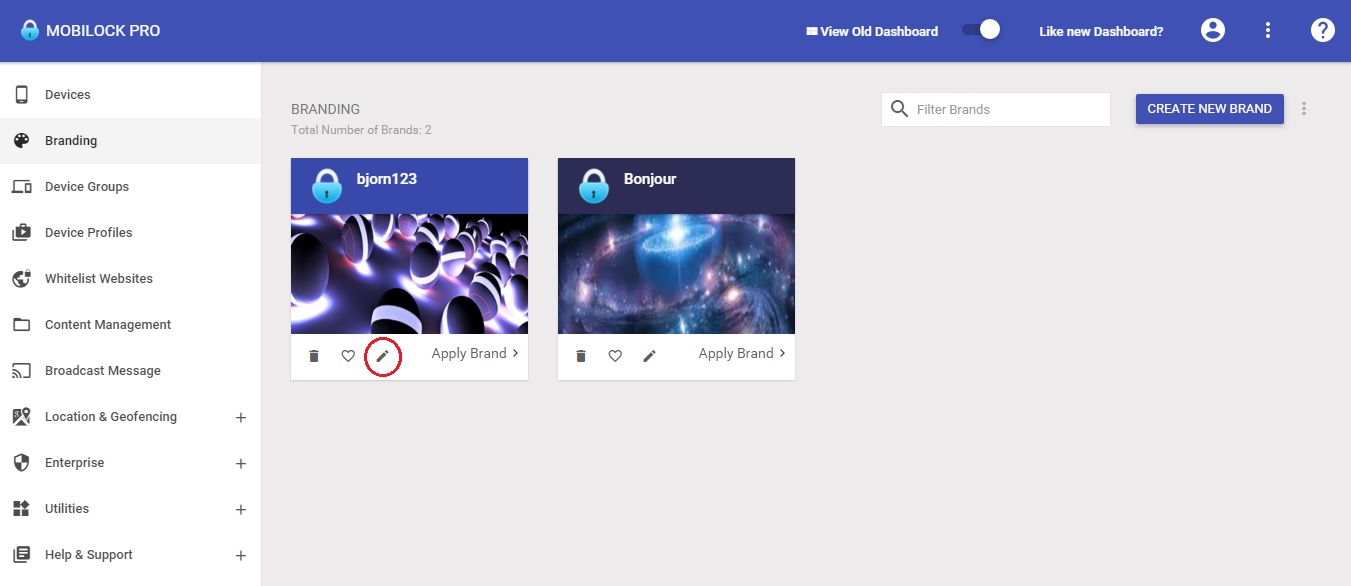Click the bjorn123 lock logo
Viewport: 1351px width, 586px height.
(x=327, y=186)
